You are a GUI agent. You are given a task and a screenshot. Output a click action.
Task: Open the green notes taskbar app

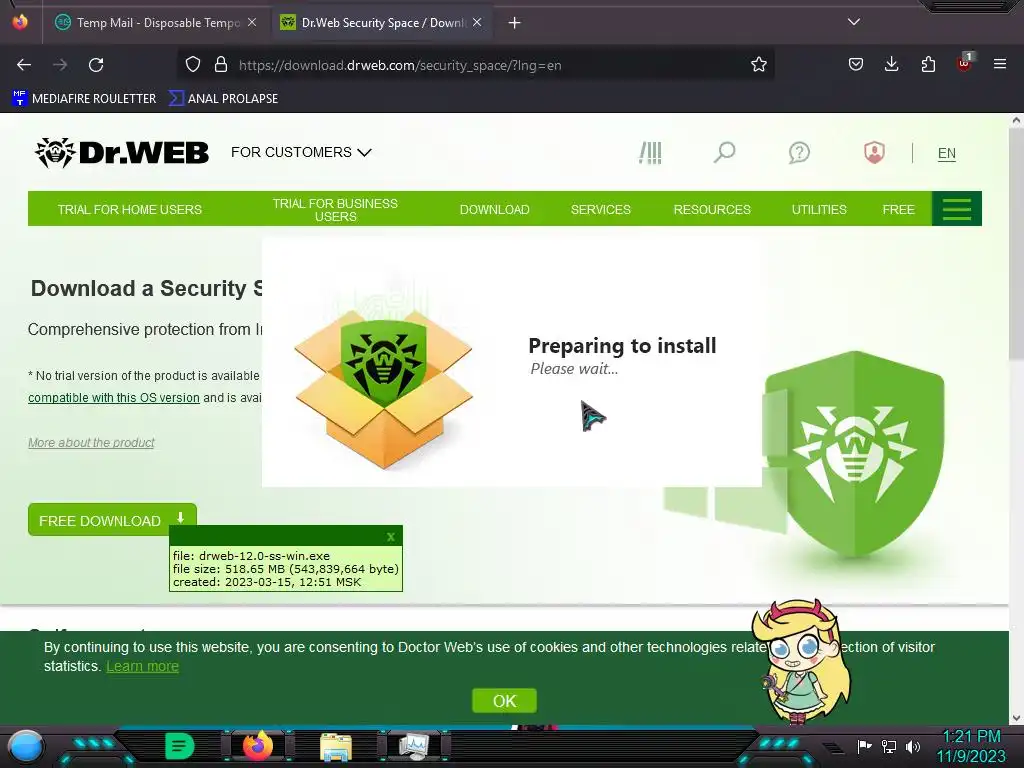[180, 746]
